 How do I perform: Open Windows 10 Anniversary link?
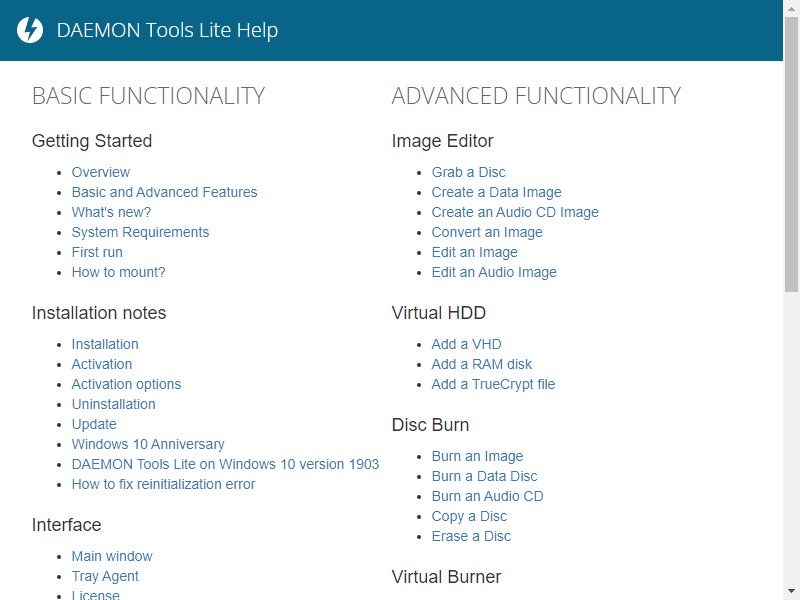coord(148,444)
